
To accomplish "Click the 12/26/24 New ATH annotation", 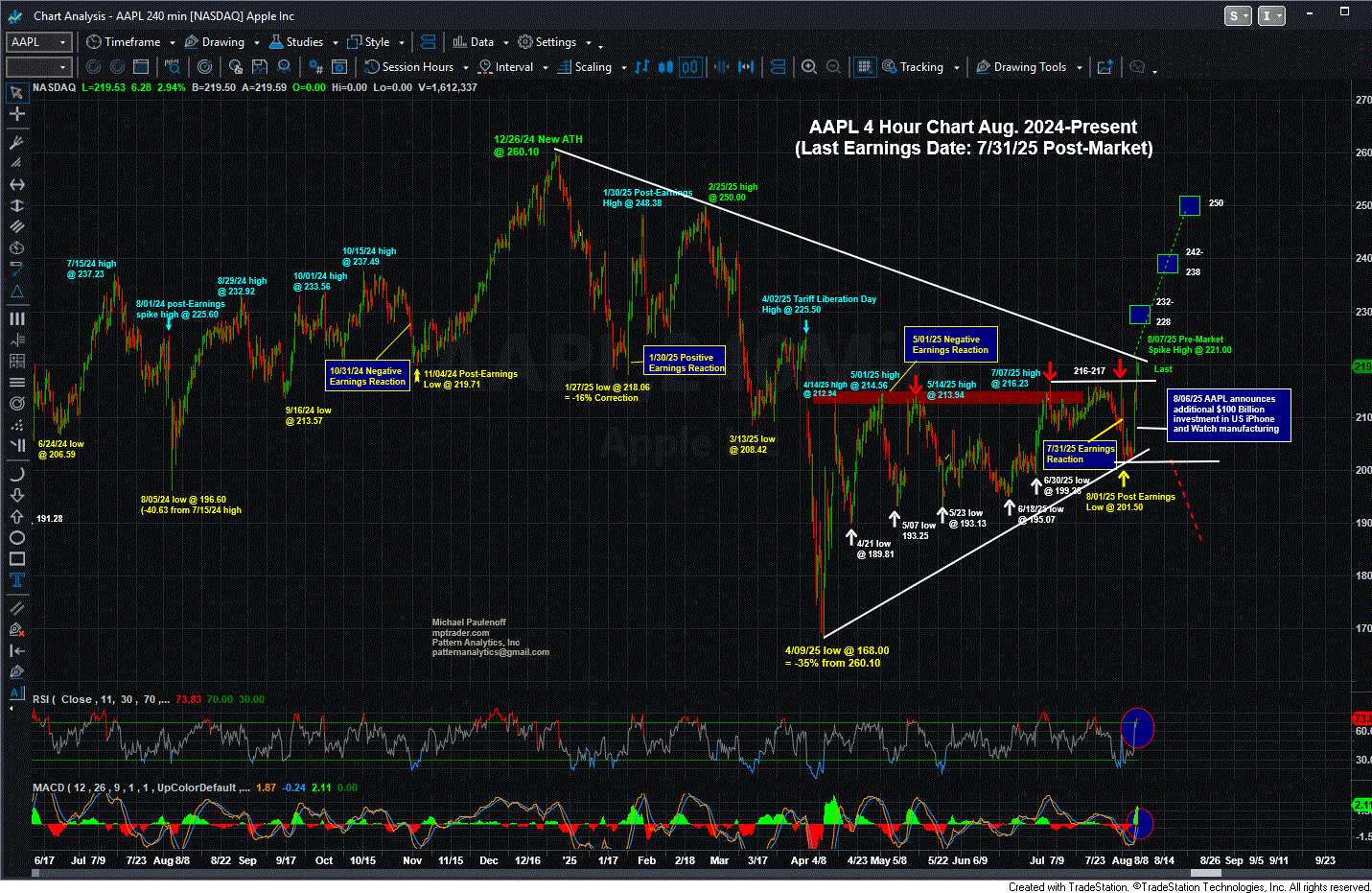I will (538, 145).
